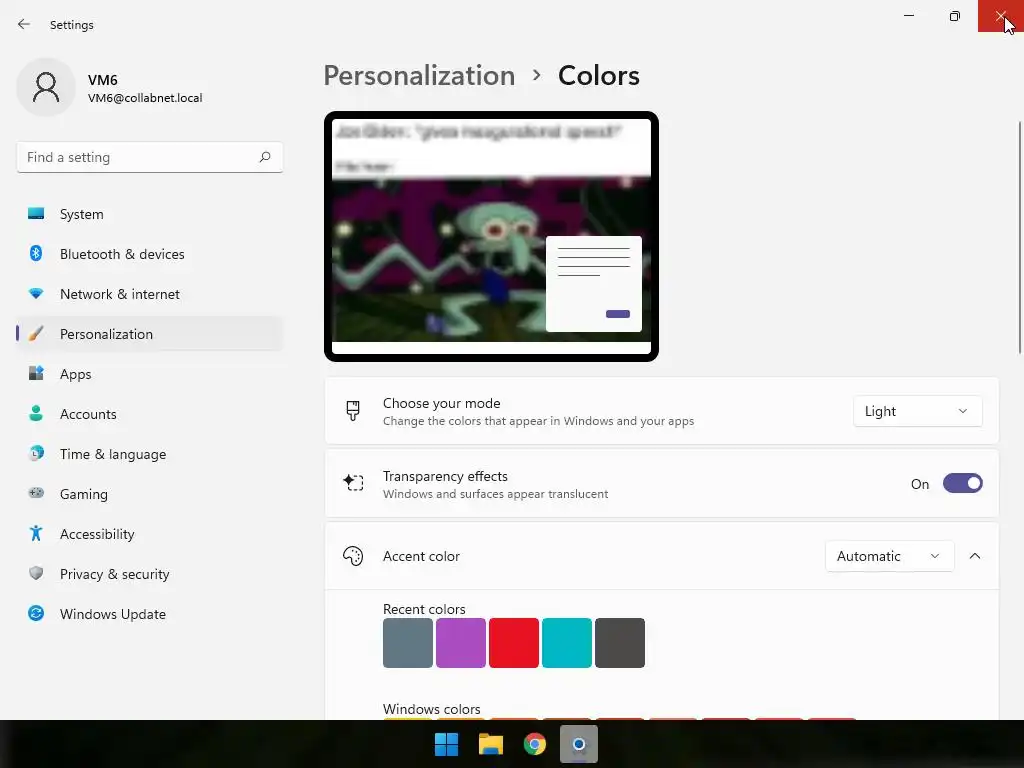Click the Colors page title
This screenshot has height=768, width=1024.
(598, 76)
